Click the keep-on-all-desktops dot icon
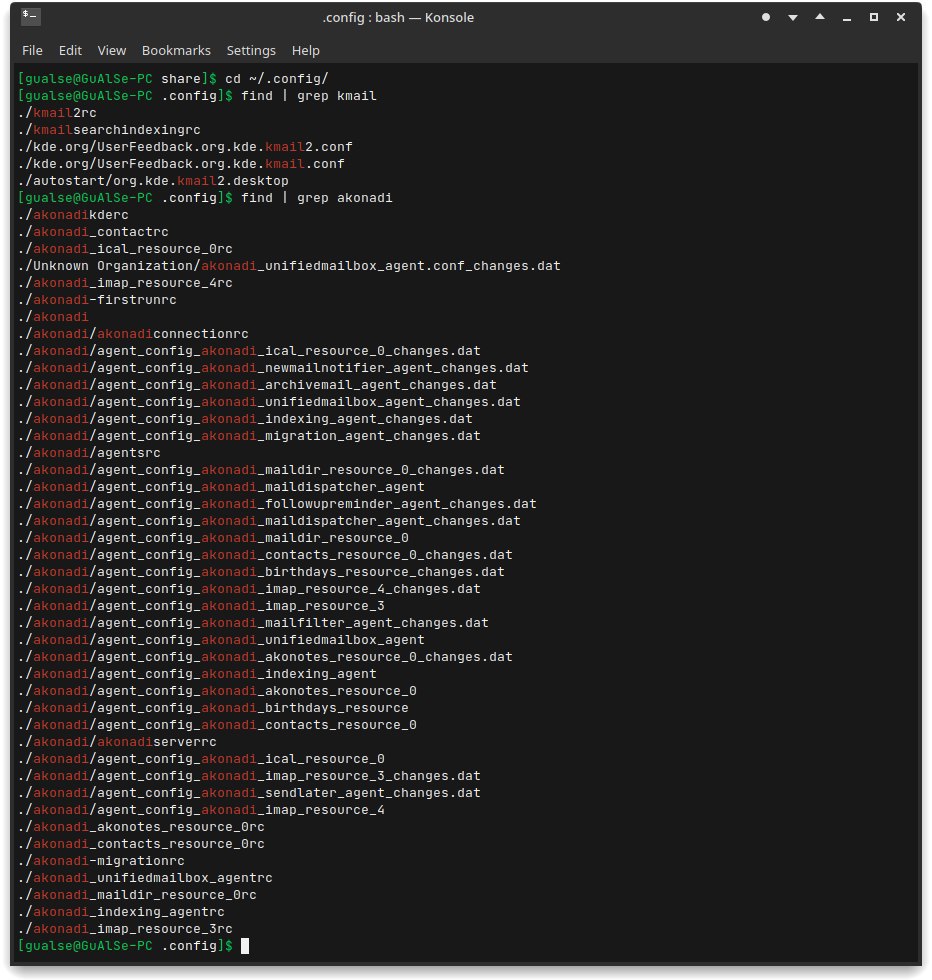The height and width of the screenshot is (980, 932). (x=766, y=18)
